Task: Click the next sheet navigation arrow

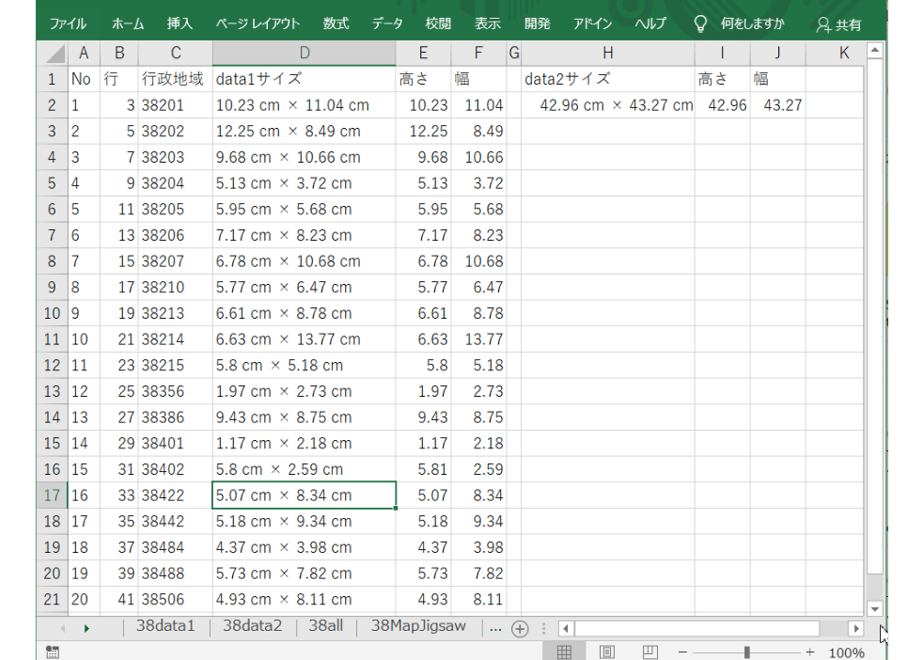Action: (87, 629)
